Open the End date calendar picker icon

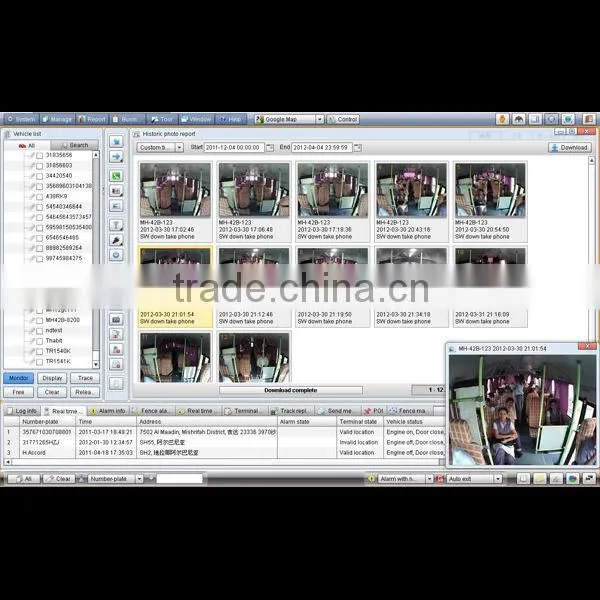pyautogui.click(x=357, y=148)
